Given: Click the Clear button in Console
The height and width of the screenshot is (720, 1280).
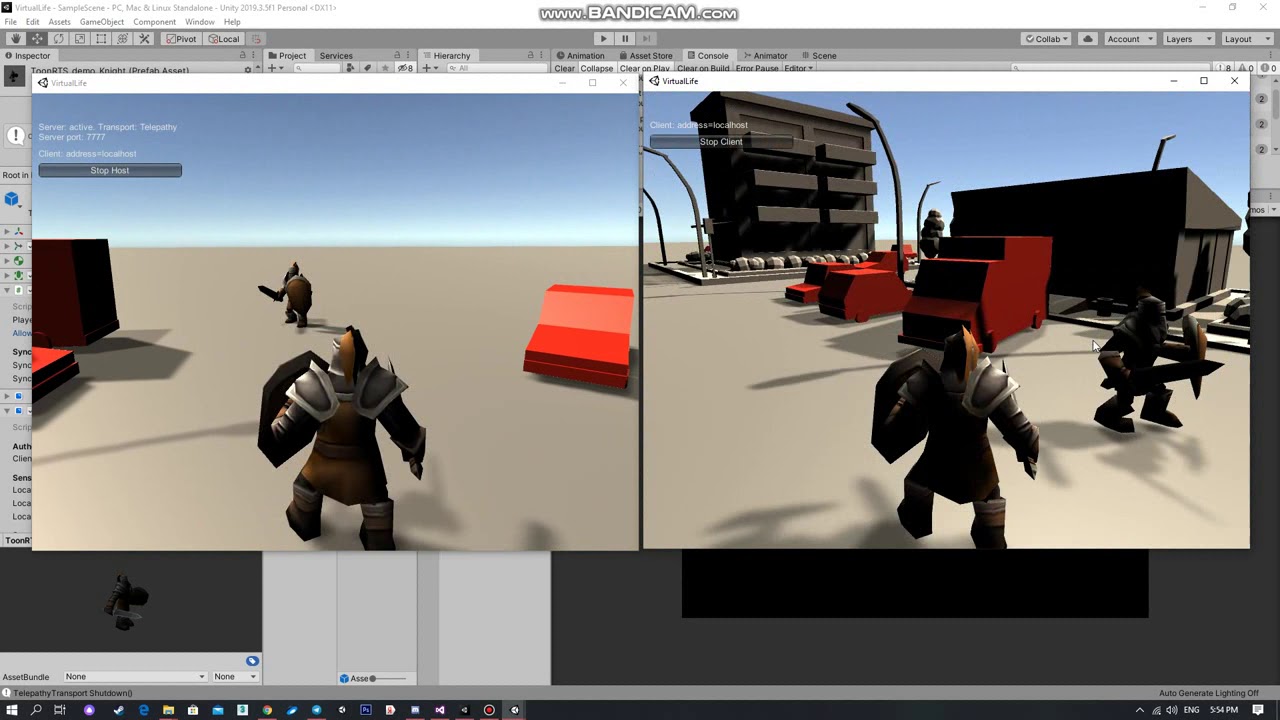Looking at the screenshot, I should click(x=565, y=68).
